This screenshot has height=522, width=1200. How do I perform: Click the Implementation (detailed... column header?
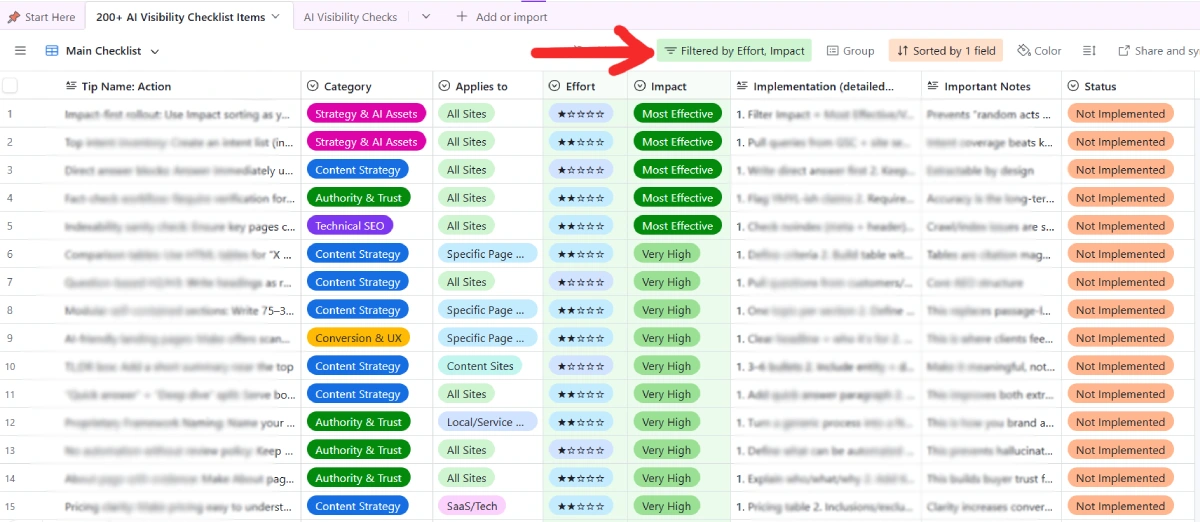click(x=826, y=87)
